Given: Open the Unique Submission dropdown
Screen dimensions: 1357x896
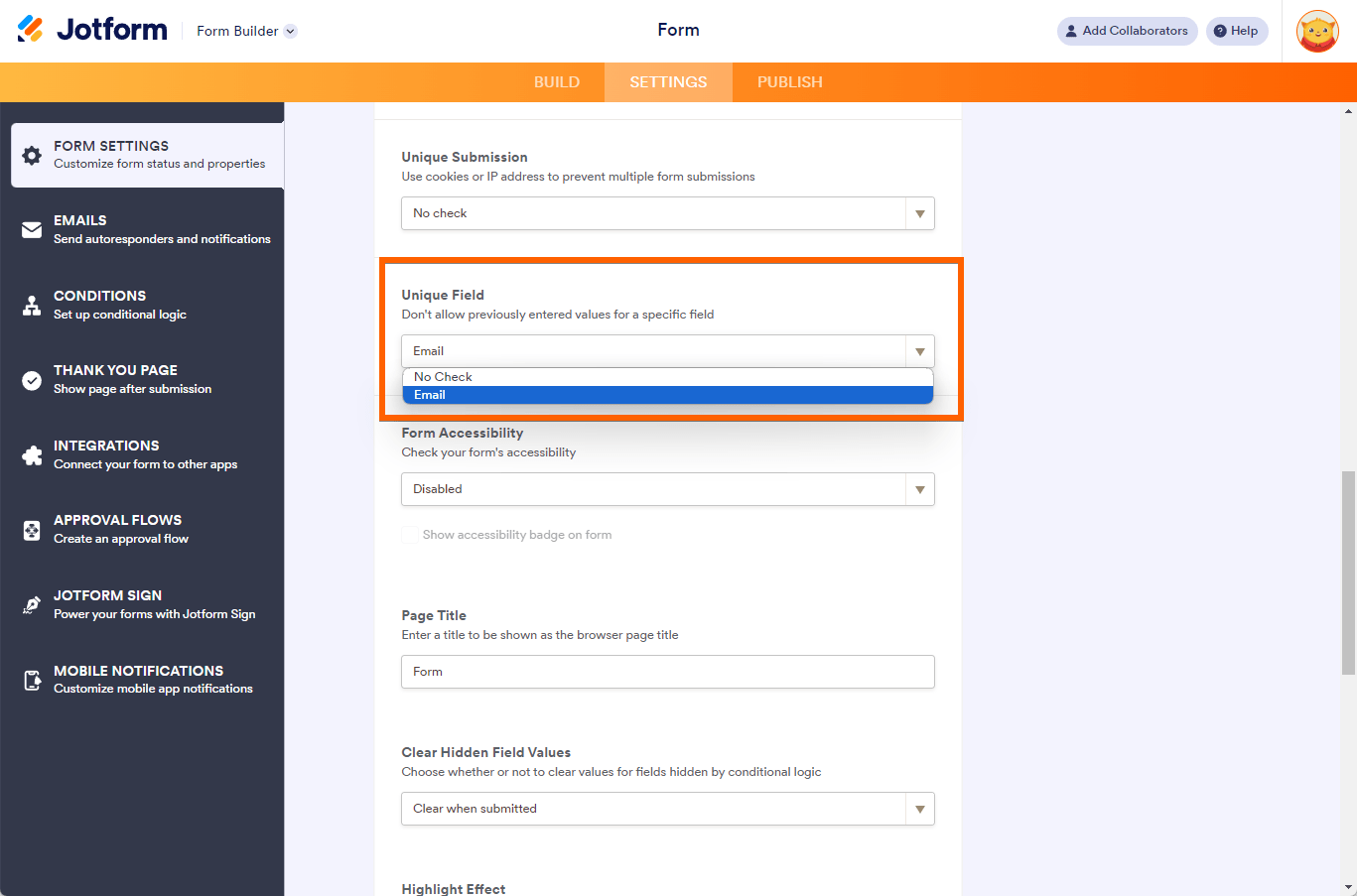Looking at the screenshot, I should 667,213.
